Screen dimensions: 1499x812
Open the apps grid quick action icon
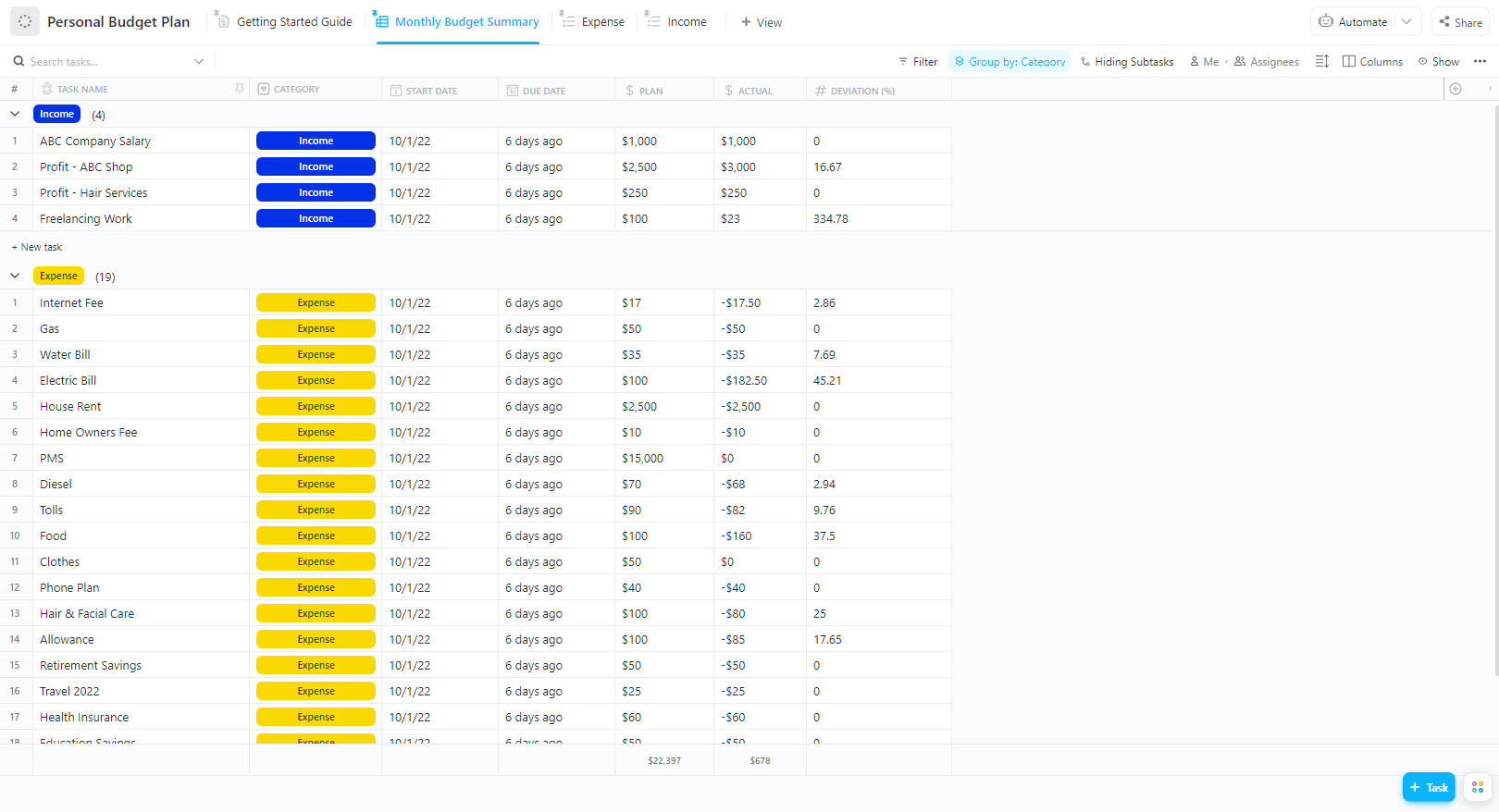(1478, 787)
